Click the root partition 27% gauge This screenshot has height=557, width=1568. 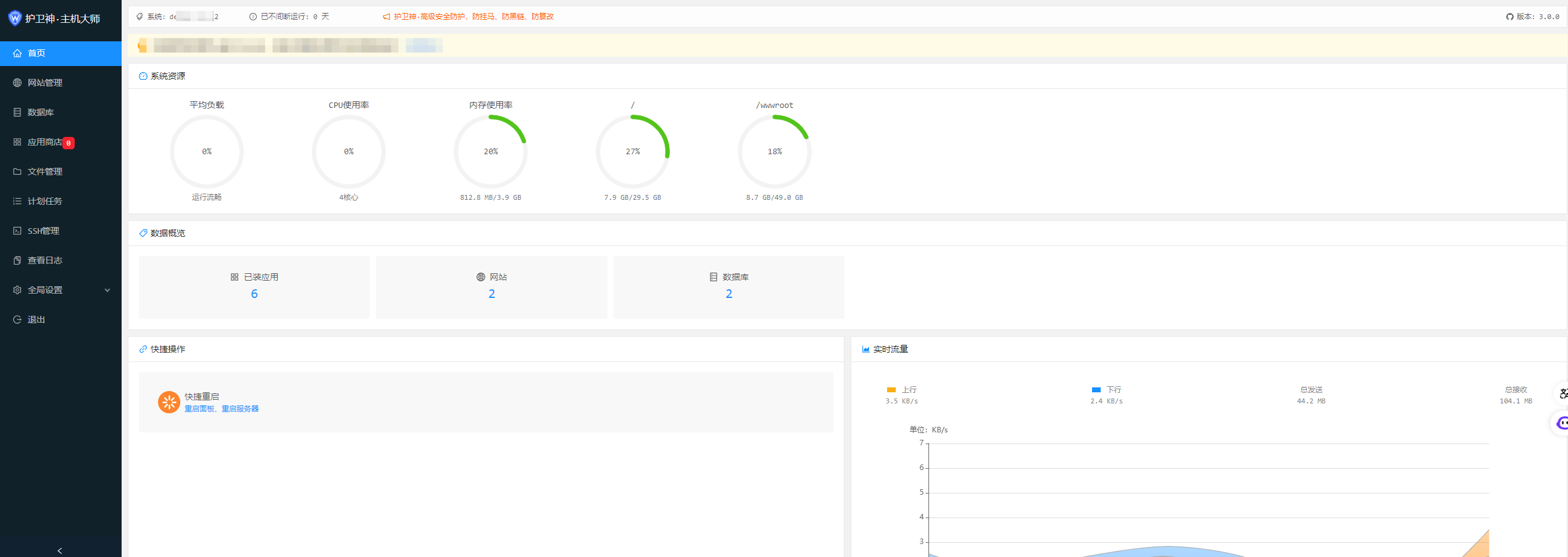point(633,151)
